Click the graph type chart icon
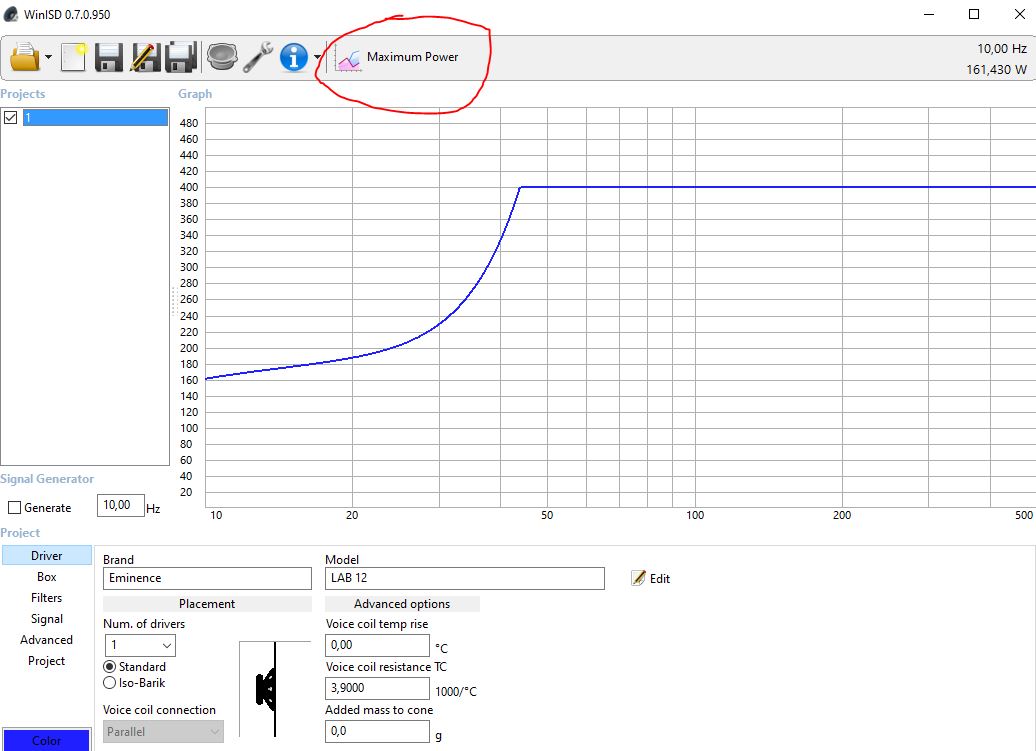Image resolution: width=1036 pixels, height=751 pixels. click(x=348, y=59)
